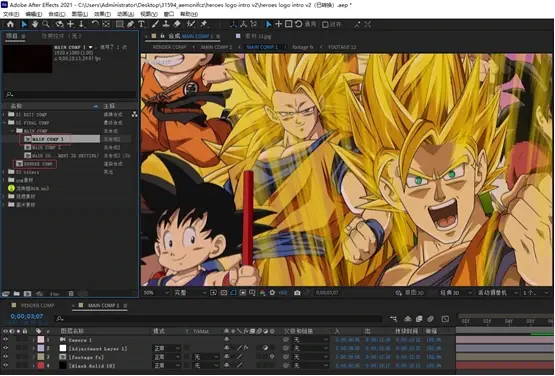Viewport: 555px width, 376px height.
Task: Select the Rectangle shape tool
Action: coord(120,24)
